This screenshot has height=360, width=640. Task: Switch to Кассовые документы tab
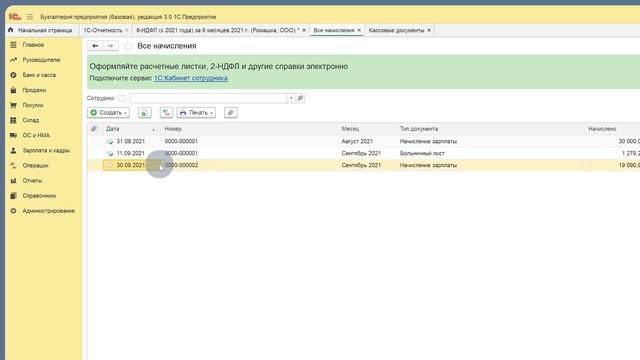click(x=396, y=30)
